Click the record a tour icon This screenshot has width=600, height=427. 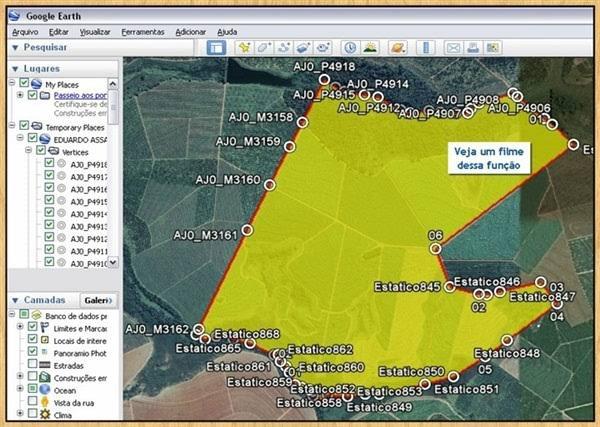[323, 48]
